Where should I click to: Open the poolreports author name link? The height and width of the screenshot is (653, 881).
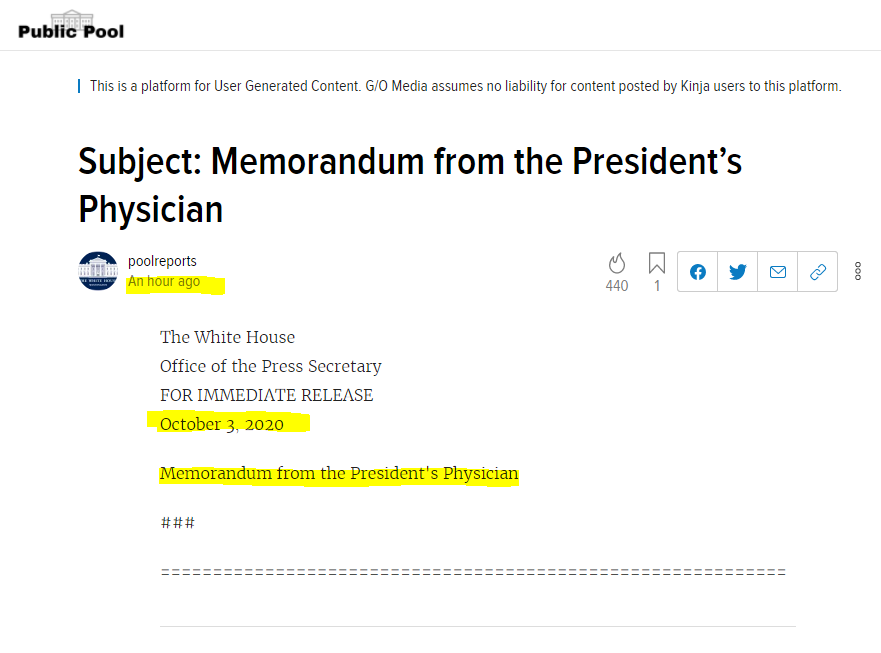(162, 261)
